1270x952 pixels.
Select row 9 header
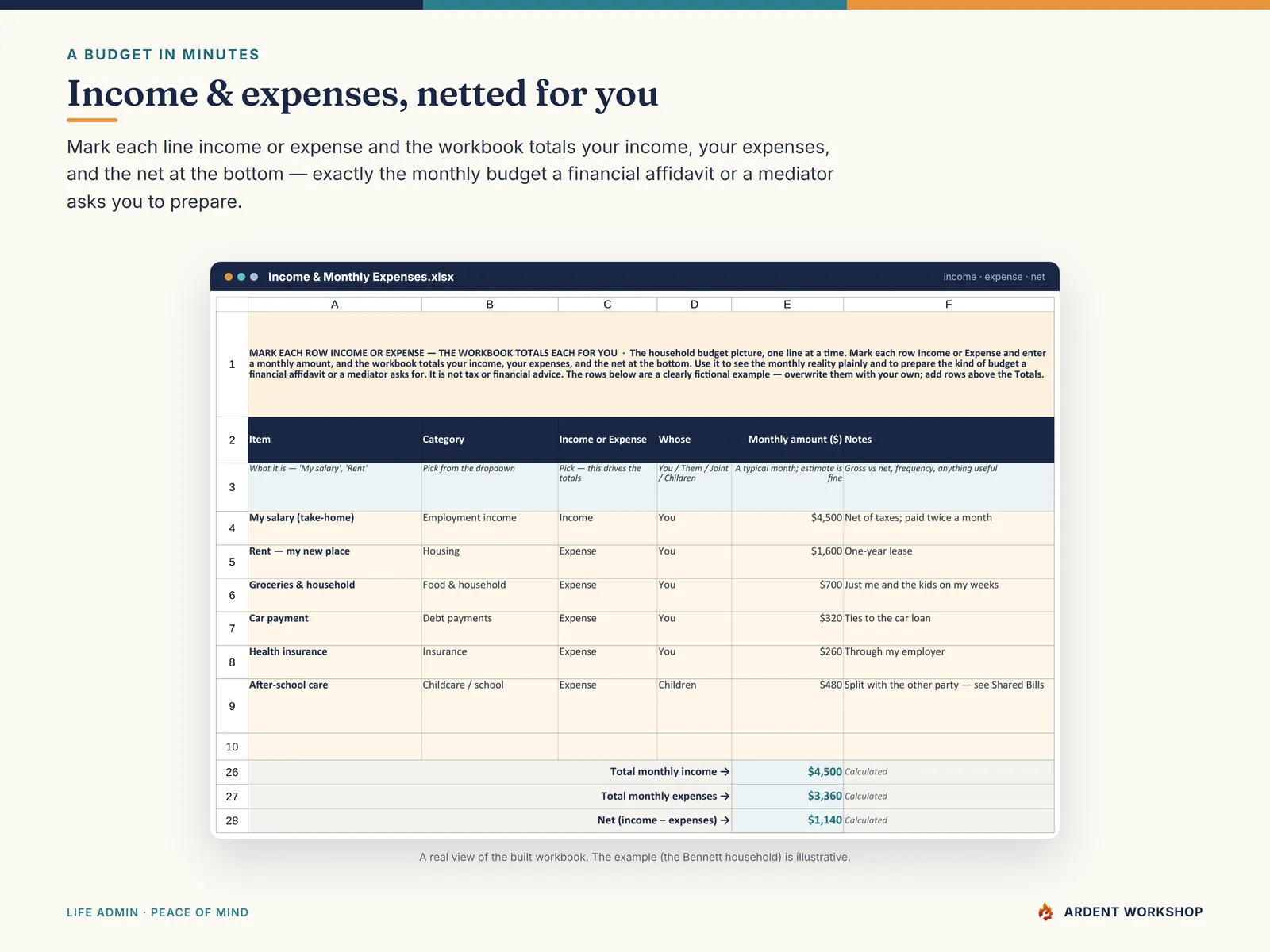click(232, 706)
